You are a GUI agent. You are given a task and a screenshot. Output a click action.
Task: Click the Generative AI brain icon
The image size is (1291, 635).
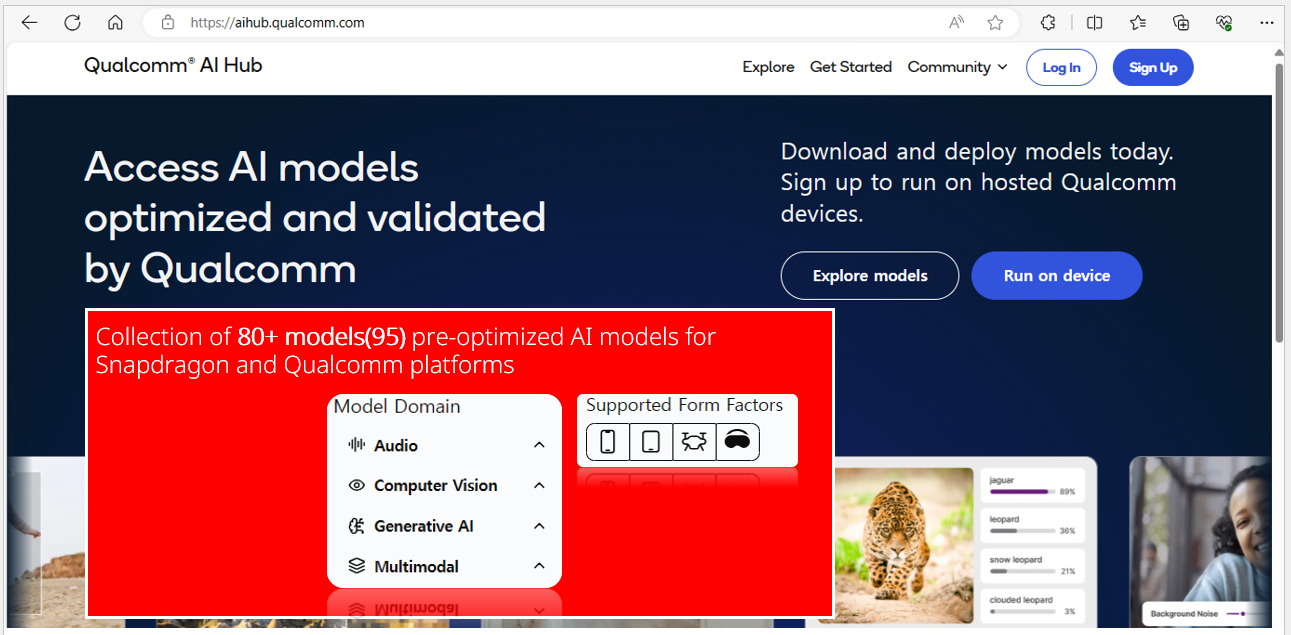click(356, 526)
